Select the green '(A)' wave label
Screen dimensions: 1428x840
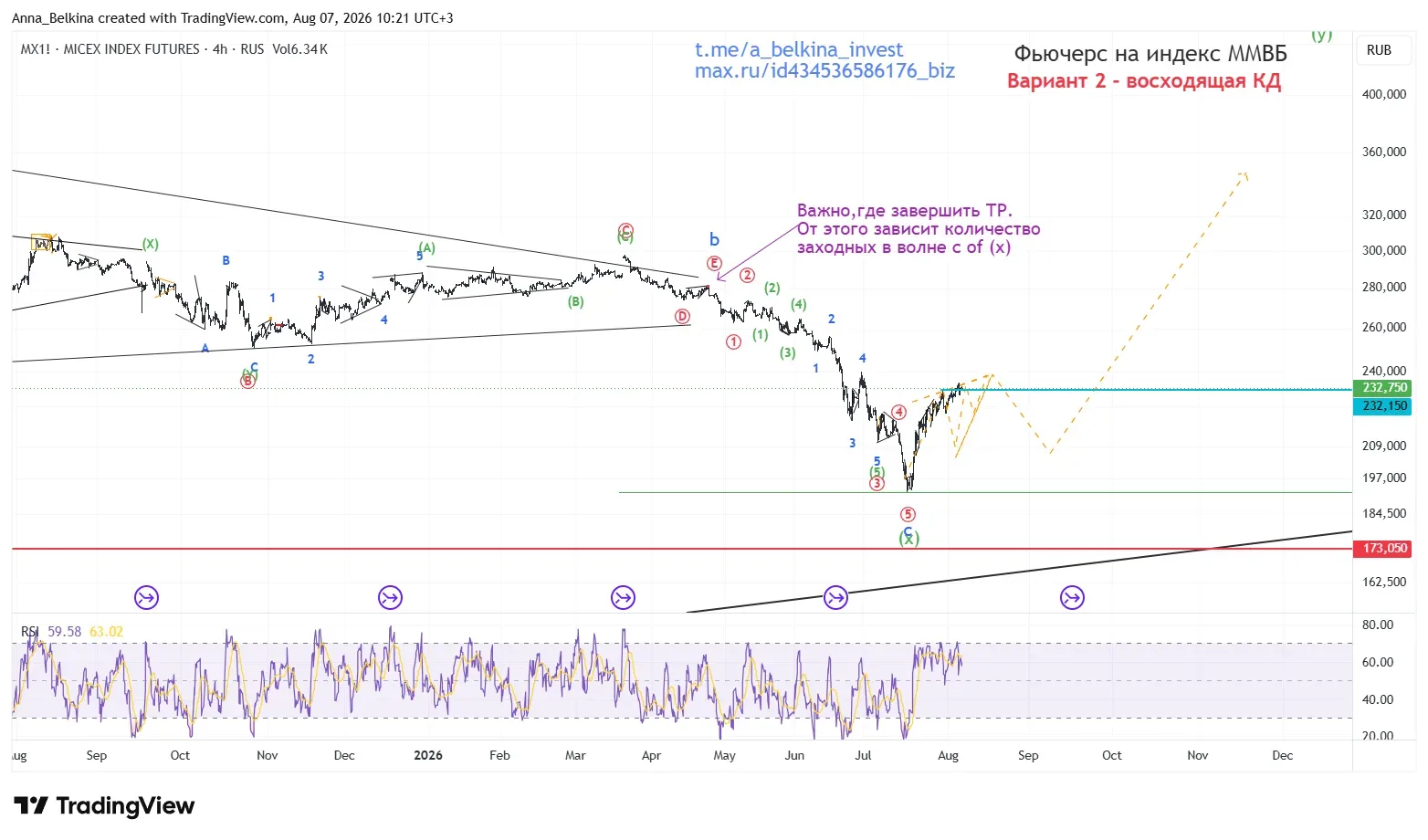click(426, 247)
